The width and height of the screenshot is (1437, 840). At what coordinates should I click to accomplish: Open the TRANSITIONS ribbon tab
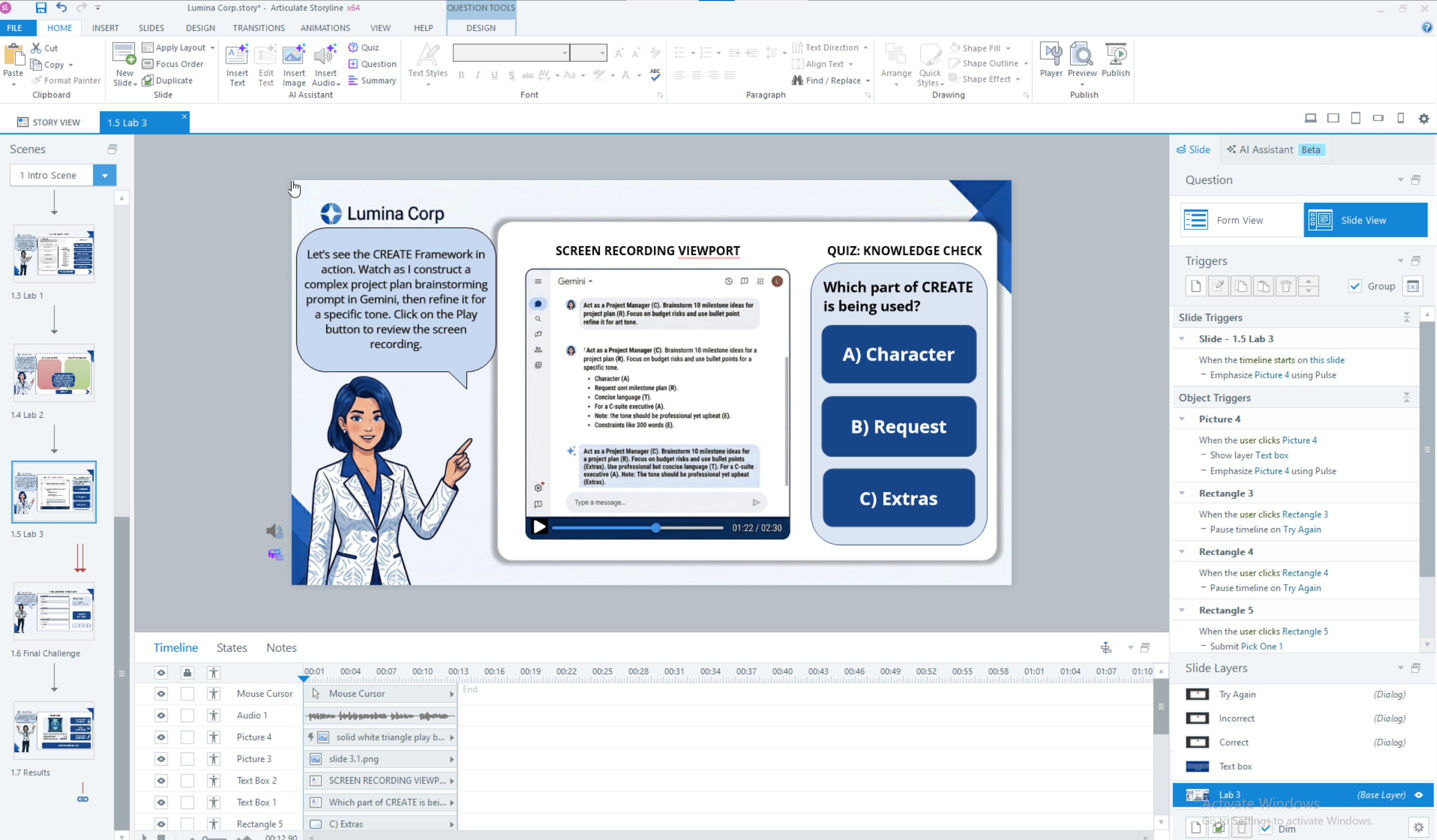[x=258, y=27]
